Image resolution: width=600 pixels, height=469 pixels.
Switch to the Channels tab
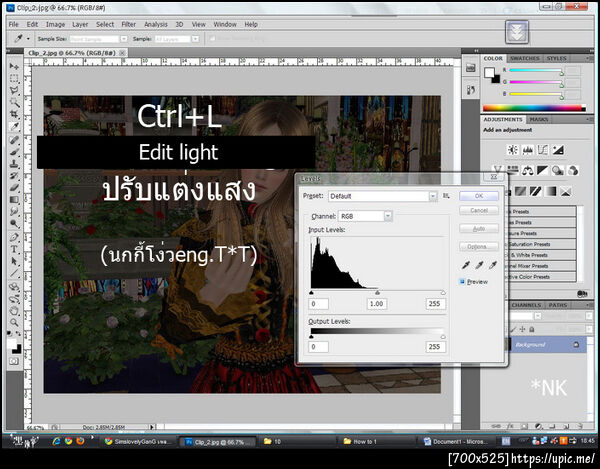[526, 305]
